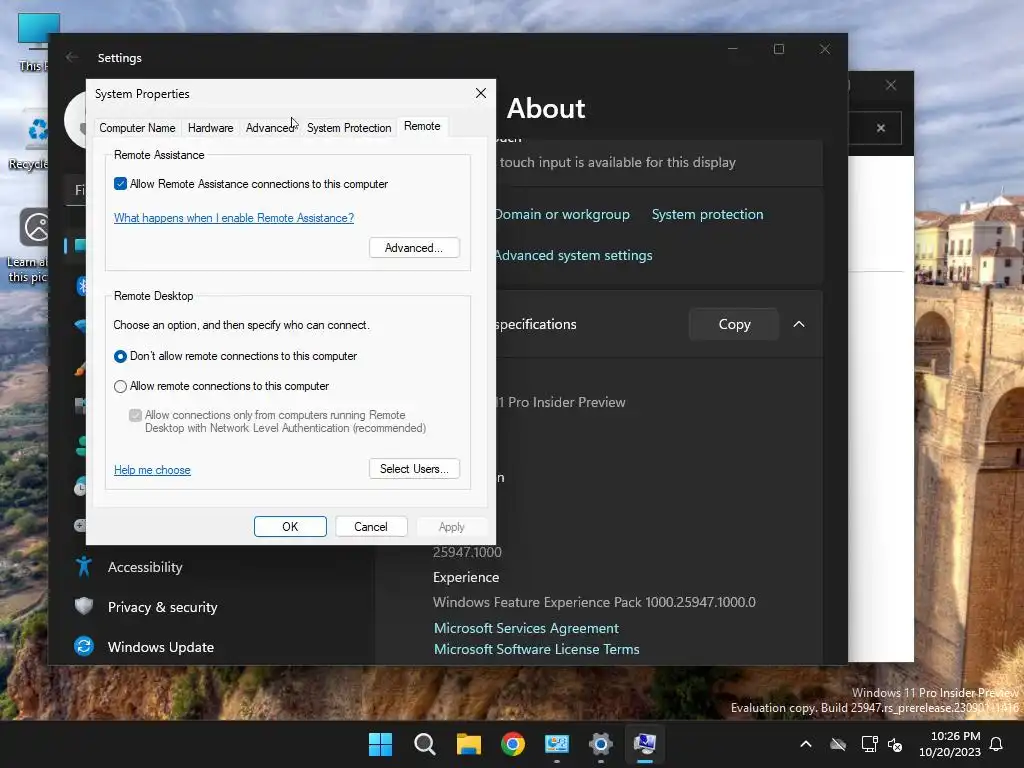Open the Windows Start menu
Viewport: 1024px width, 768px height.
click(x=380, y=744)
